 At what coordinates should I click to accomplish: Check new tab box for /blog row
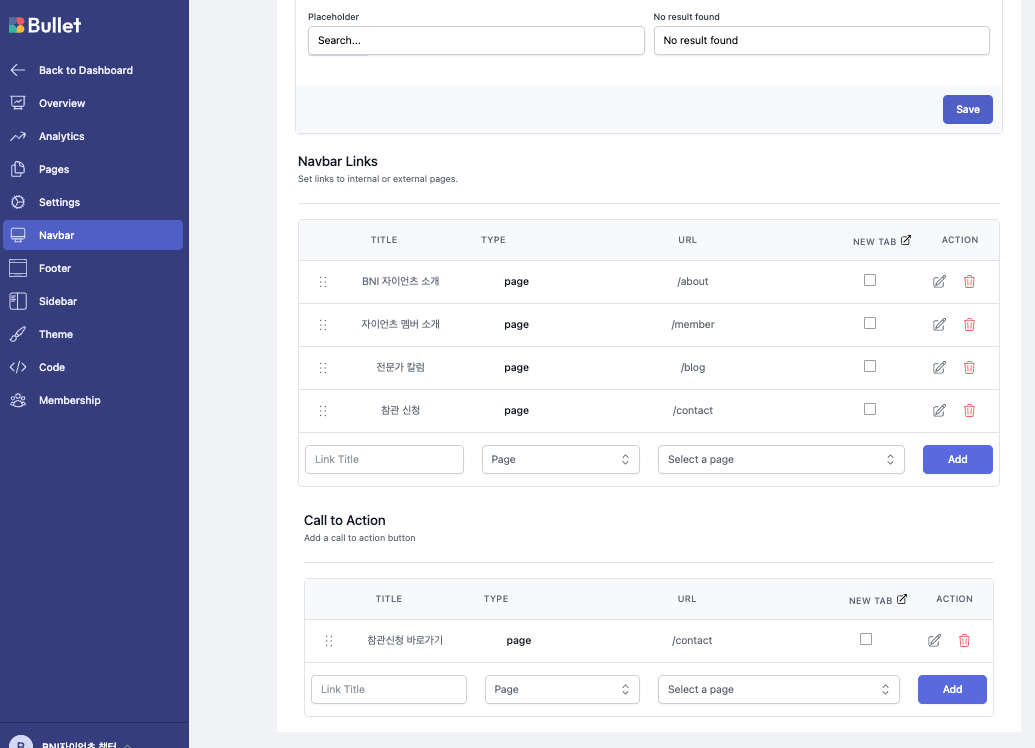coord(870,366)
